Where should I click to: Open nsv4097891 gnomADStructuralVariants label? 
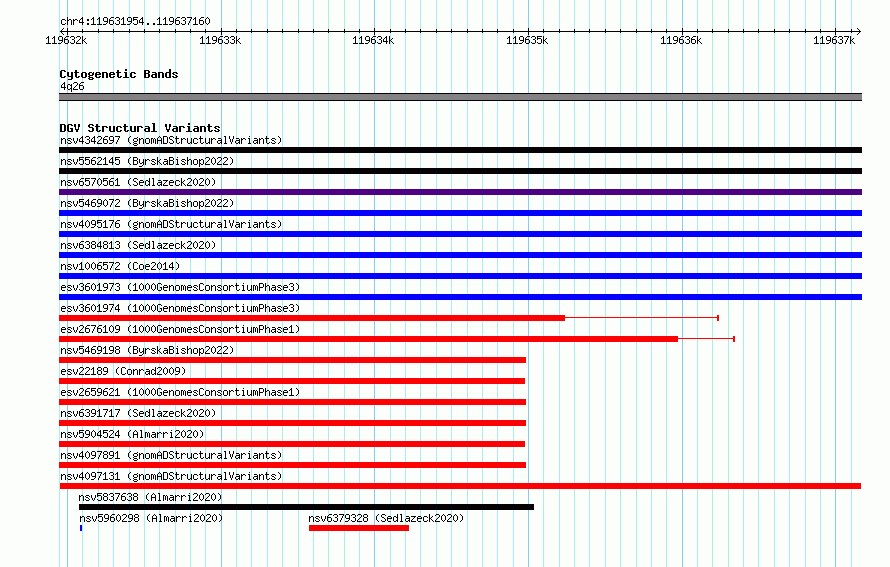click(x=171, y=455)
